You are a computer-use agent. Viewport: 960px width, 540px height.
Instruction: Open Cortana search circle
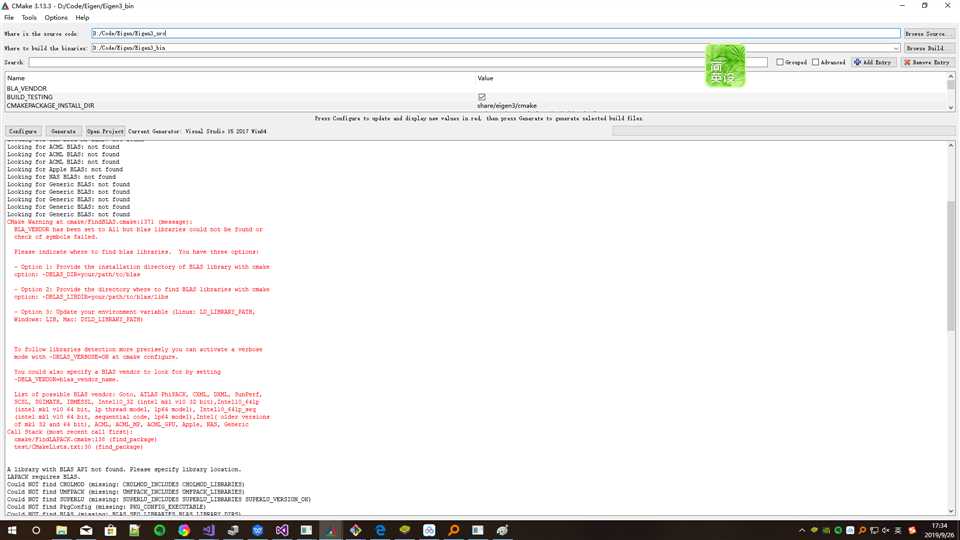point(36,530)
